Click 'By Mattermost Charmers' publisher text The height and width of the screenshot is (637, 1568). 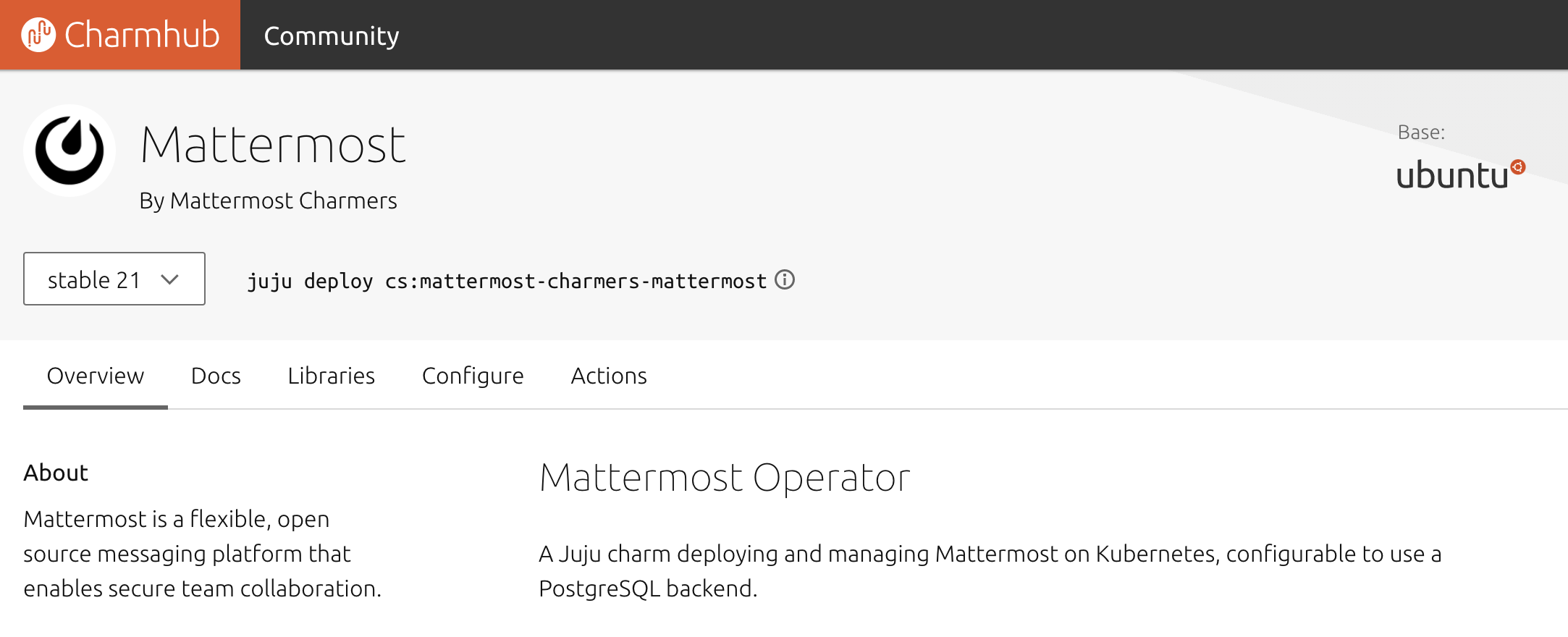[268, 201]
